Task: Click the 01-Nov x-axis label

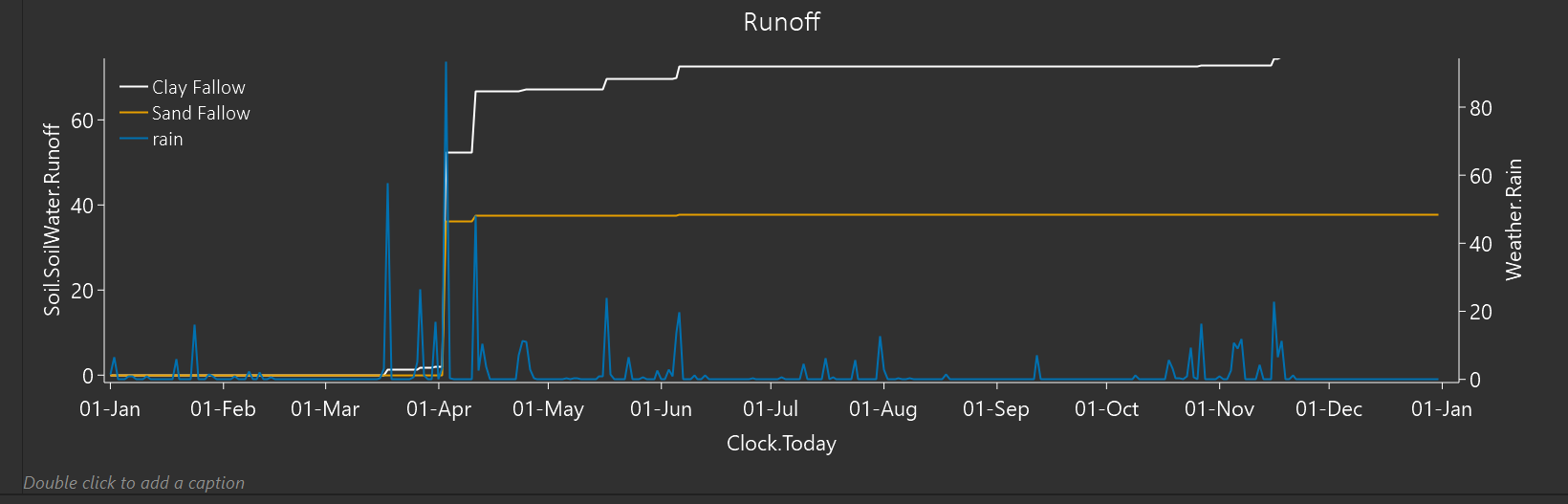Action: [1219, 409]
